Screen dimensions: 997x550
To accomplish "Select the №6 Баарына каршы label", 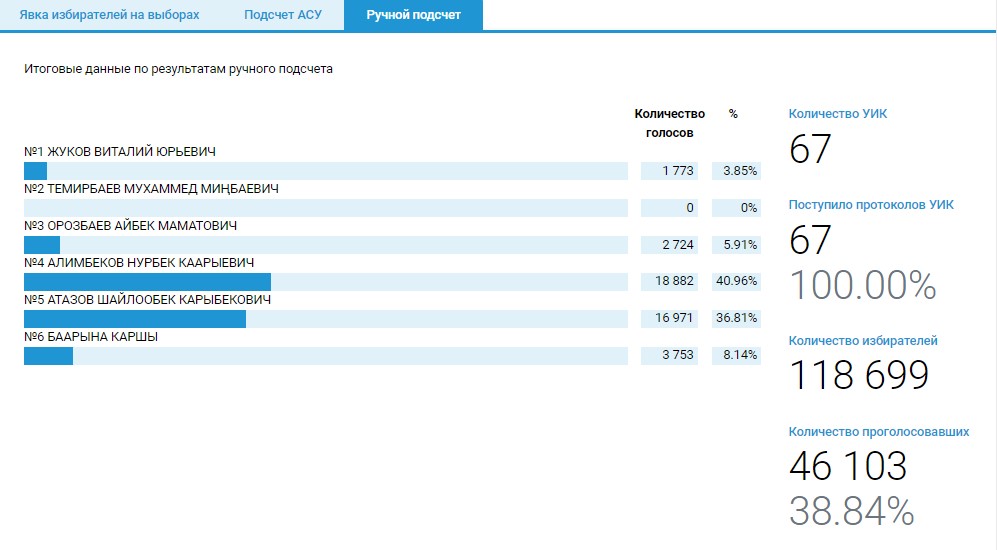I will tap(91, 336).
